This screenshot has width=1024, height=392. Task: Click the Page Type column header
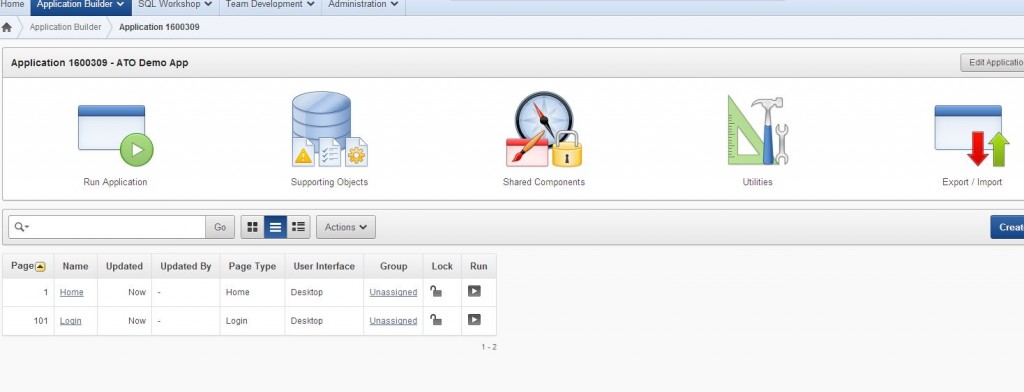pyautogui.click(x=252, y=266)
